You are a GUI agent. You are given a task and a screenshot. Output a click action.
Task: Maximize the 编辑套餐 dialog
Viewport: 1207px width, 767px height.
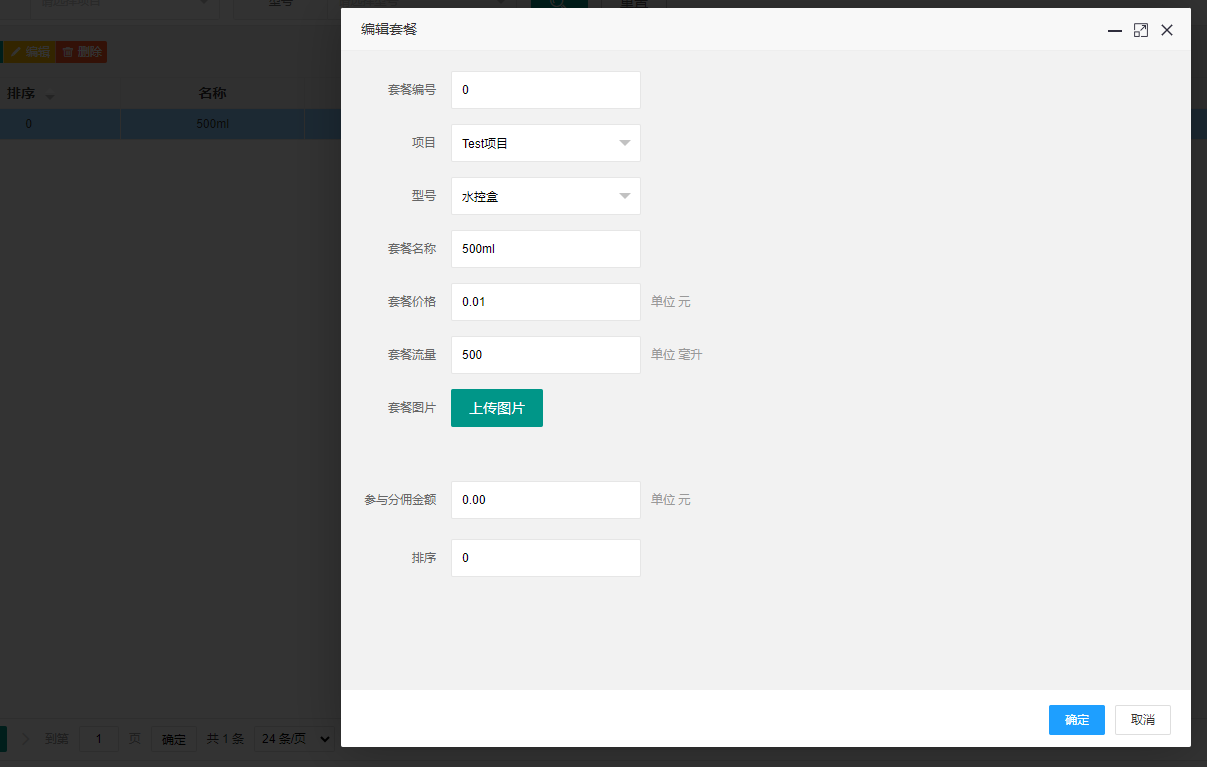(x=1141, y=31)
